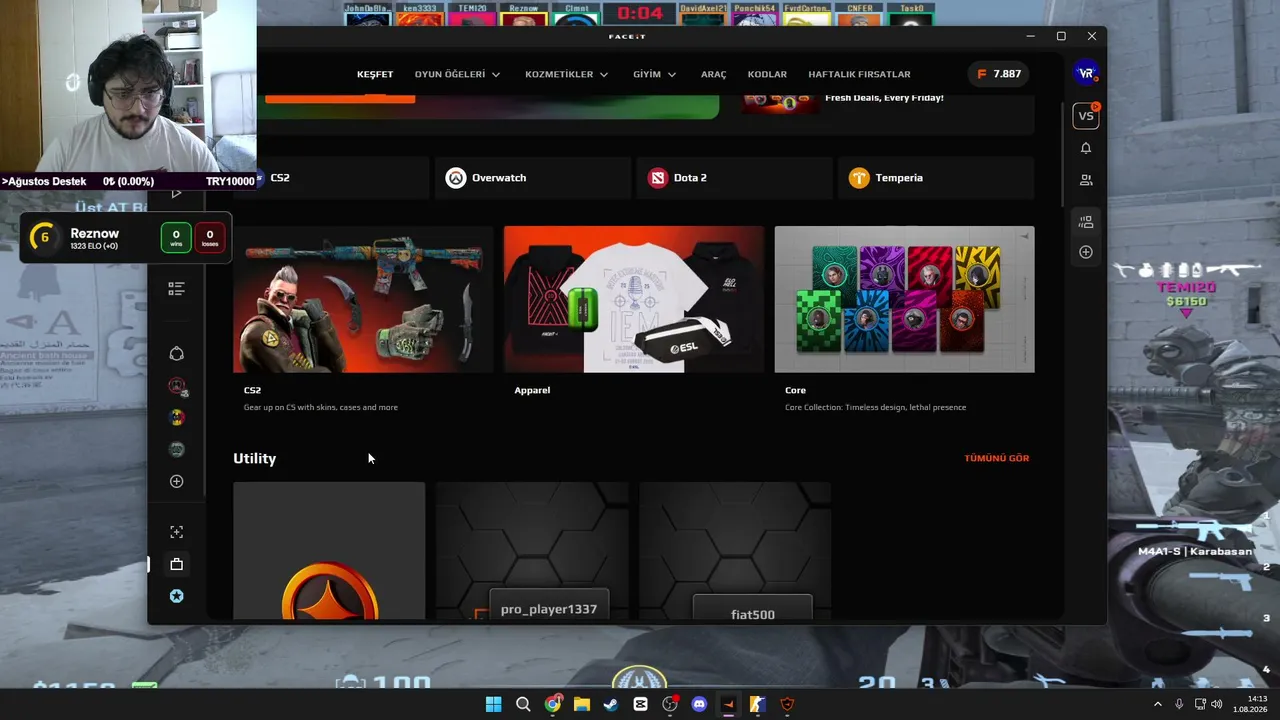Click the level 6 ELO ring badge

44,238
